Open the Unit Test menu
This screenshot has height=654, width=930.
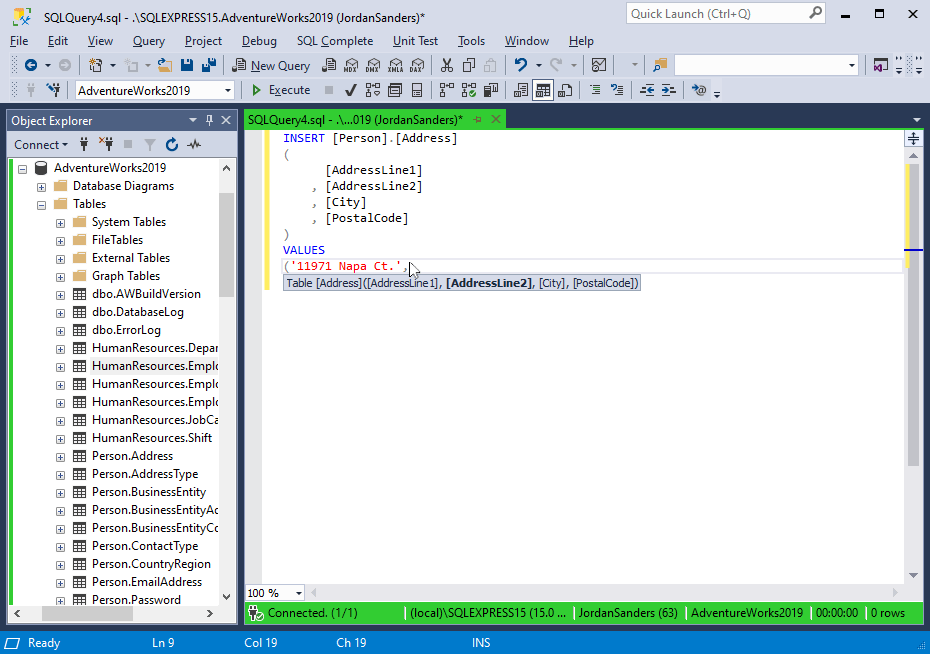click(x=415, y=41)
